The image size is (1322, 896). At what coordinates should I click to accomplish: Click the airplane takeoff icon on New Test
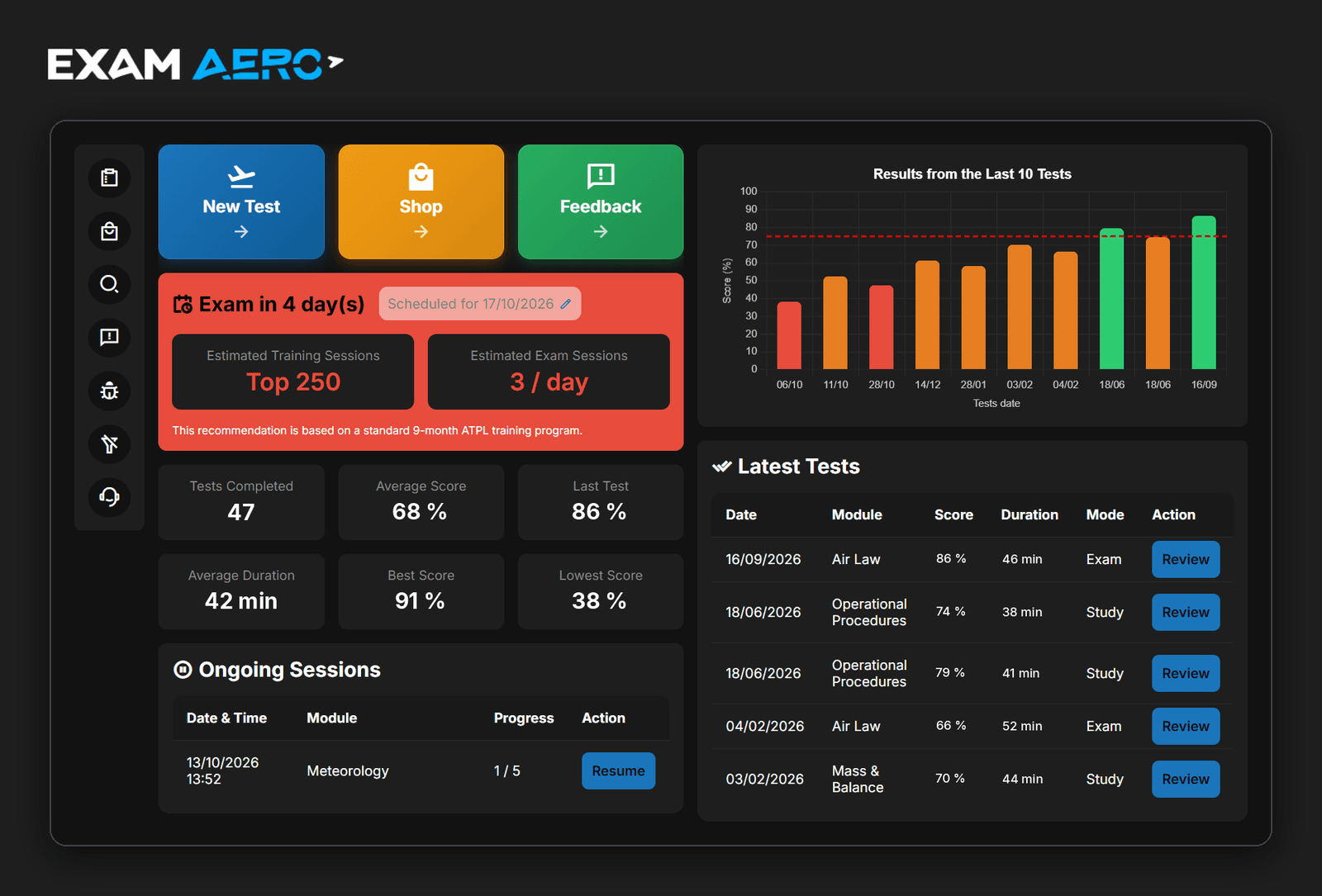coord(241,177)
